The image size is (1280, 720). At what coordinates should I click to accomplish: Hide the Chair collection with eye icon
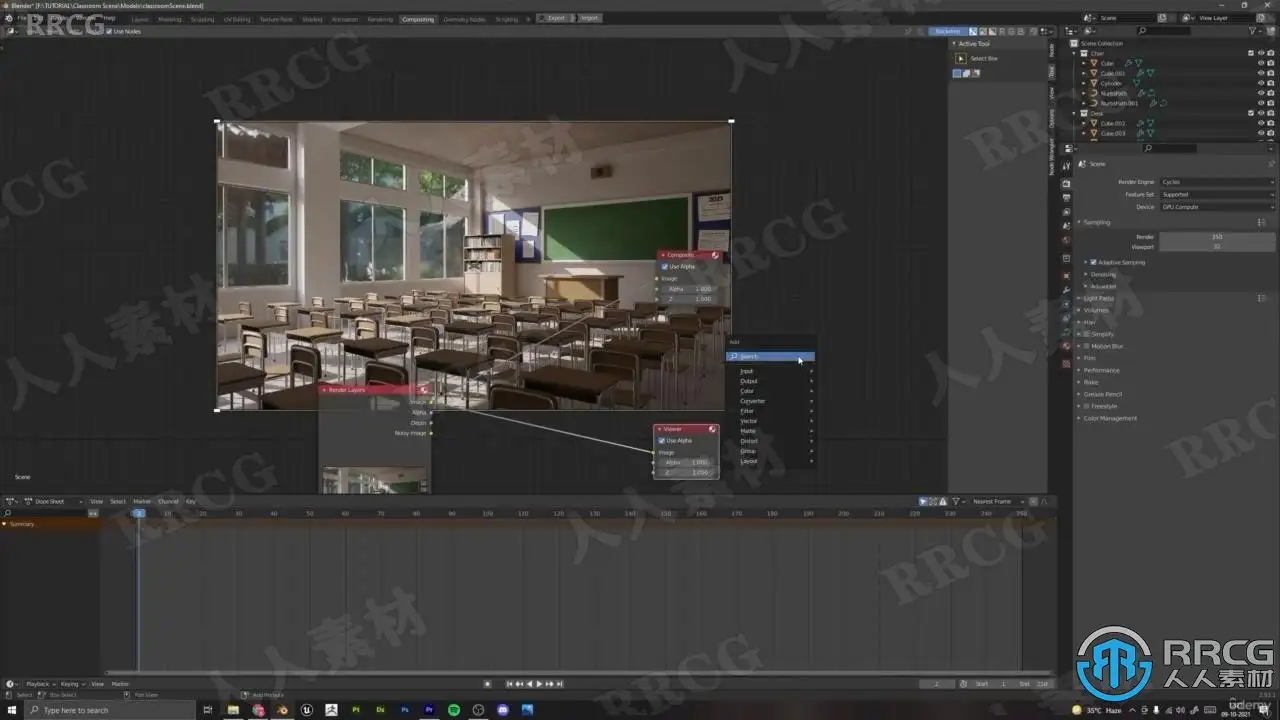pyautogui.click(x=1260, y=53)
